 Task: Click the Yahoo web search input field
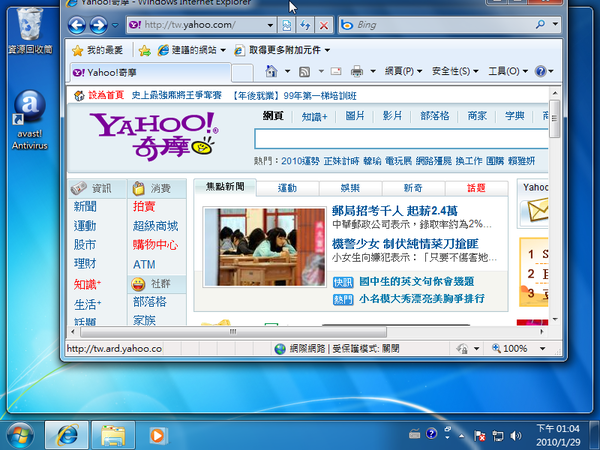pyautogui.click(x=401, y=139)
